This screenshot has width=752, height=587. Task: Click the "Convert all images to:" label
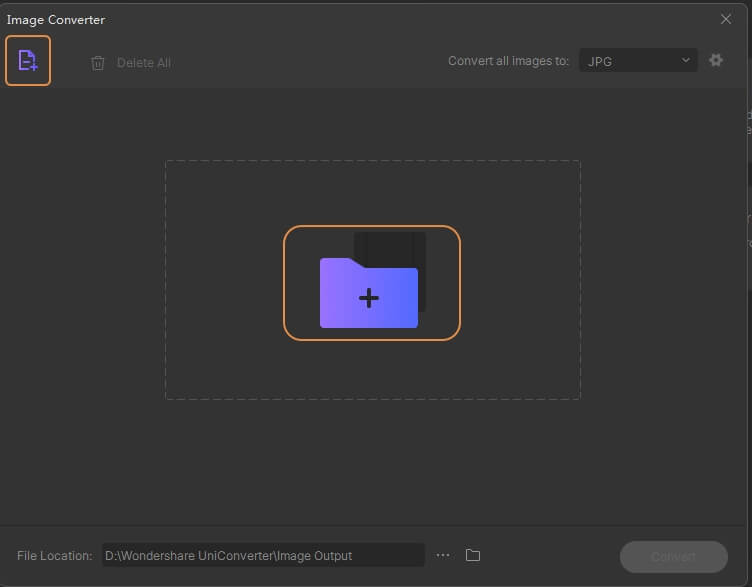coord(508,61)
